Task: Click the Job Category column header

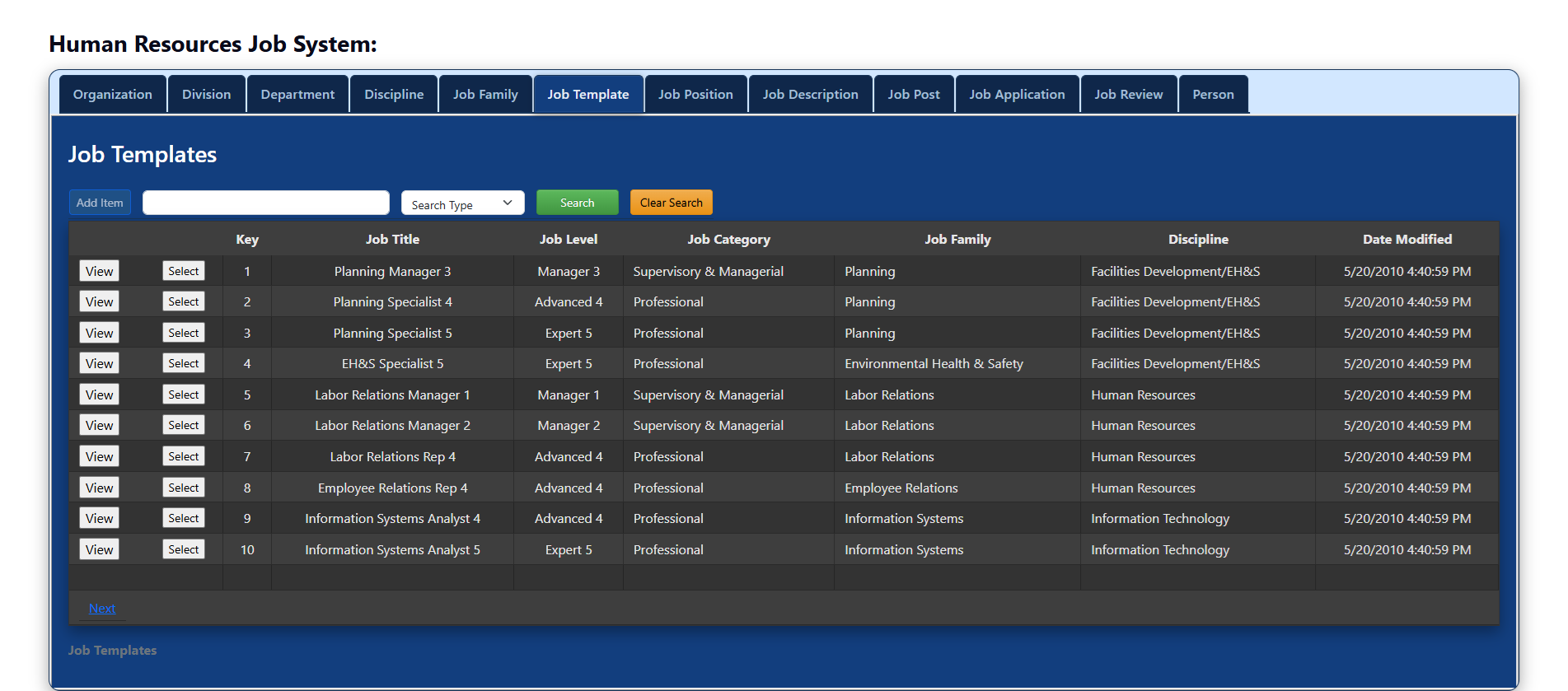Action: pyautogui.click(x=729, y=240)
